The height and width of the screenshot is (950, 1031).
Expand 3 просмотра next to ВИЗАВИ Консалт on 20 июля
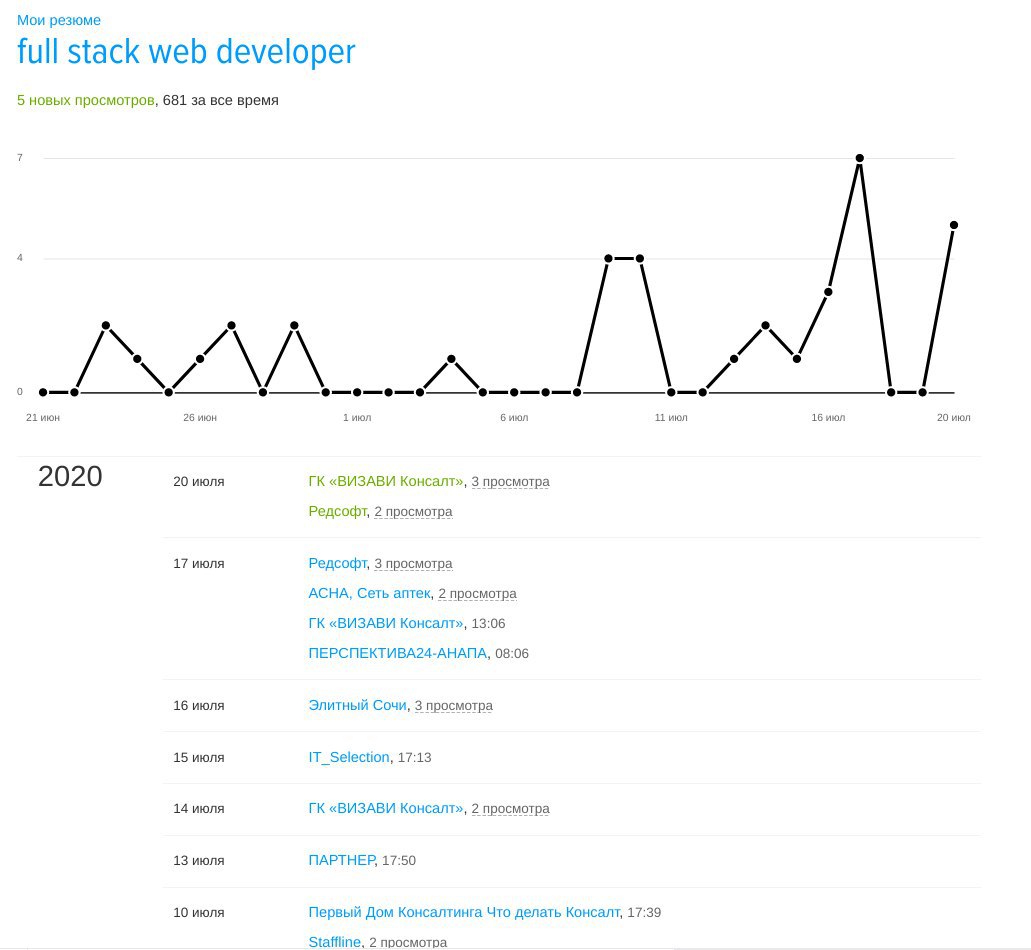[x=510, y=482]
